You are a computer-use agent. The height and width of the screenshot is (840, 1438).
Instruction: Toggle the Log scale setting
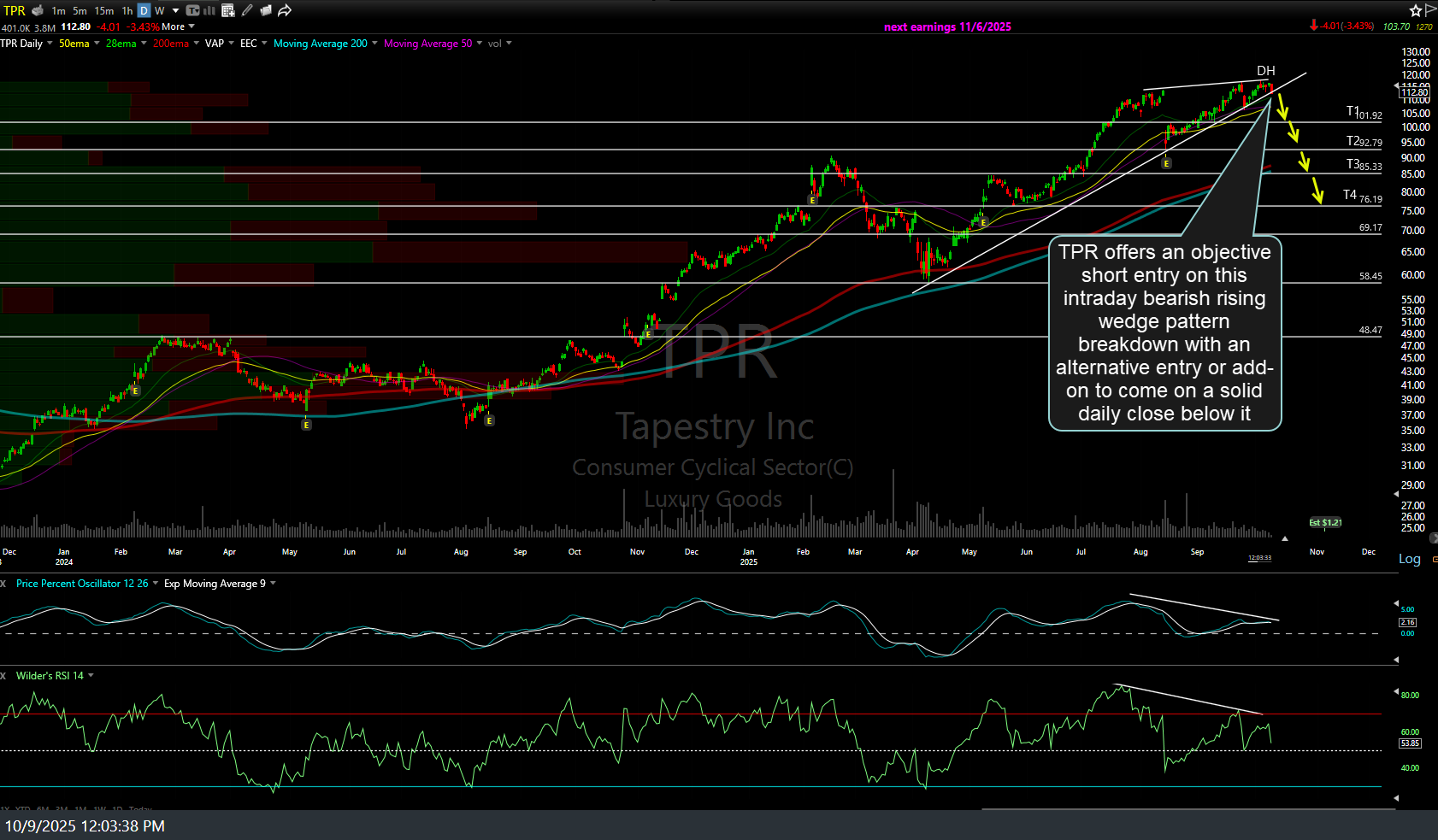(1409, 559)
